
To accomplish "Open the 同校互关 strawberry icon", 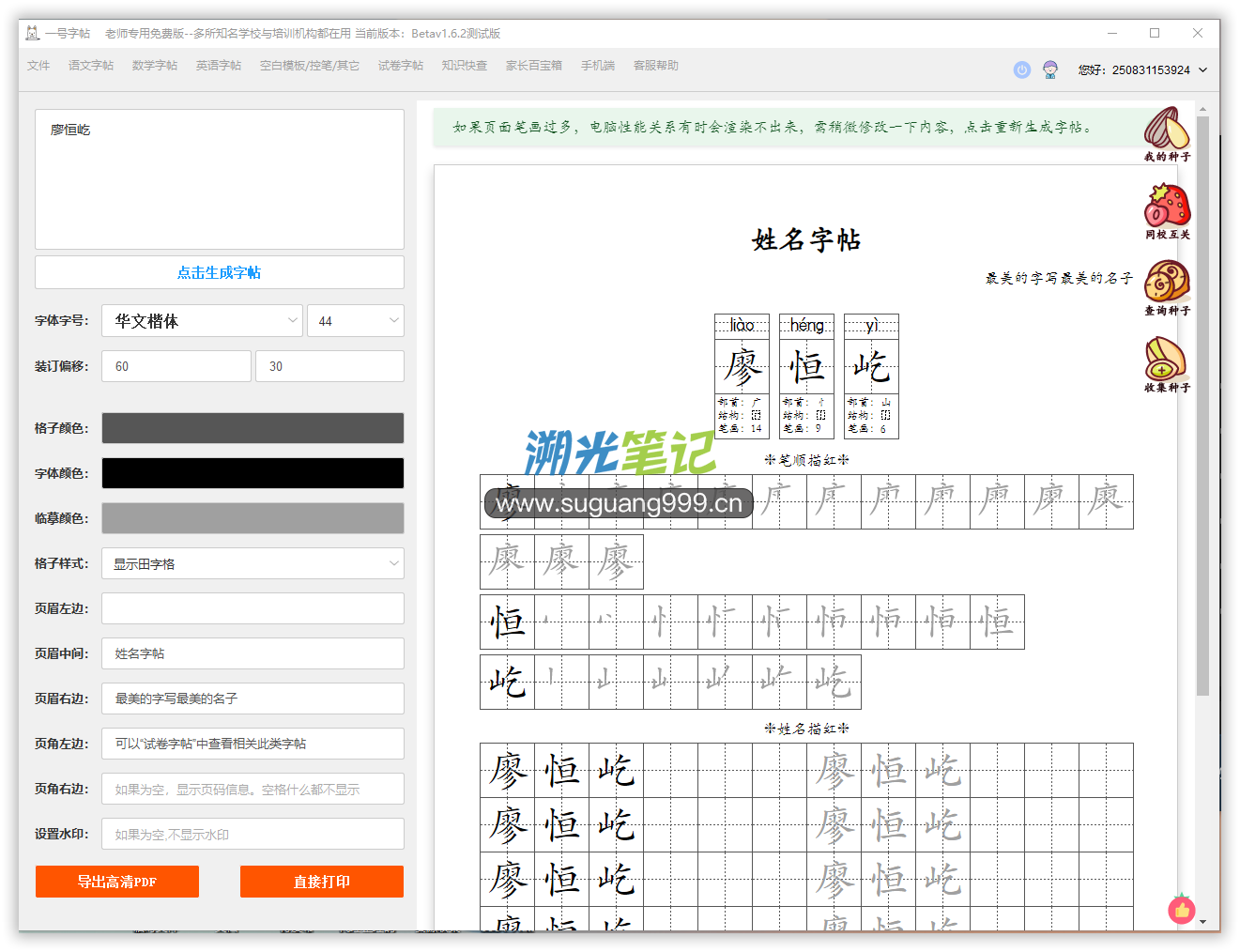I will [x=1167, y=207].
